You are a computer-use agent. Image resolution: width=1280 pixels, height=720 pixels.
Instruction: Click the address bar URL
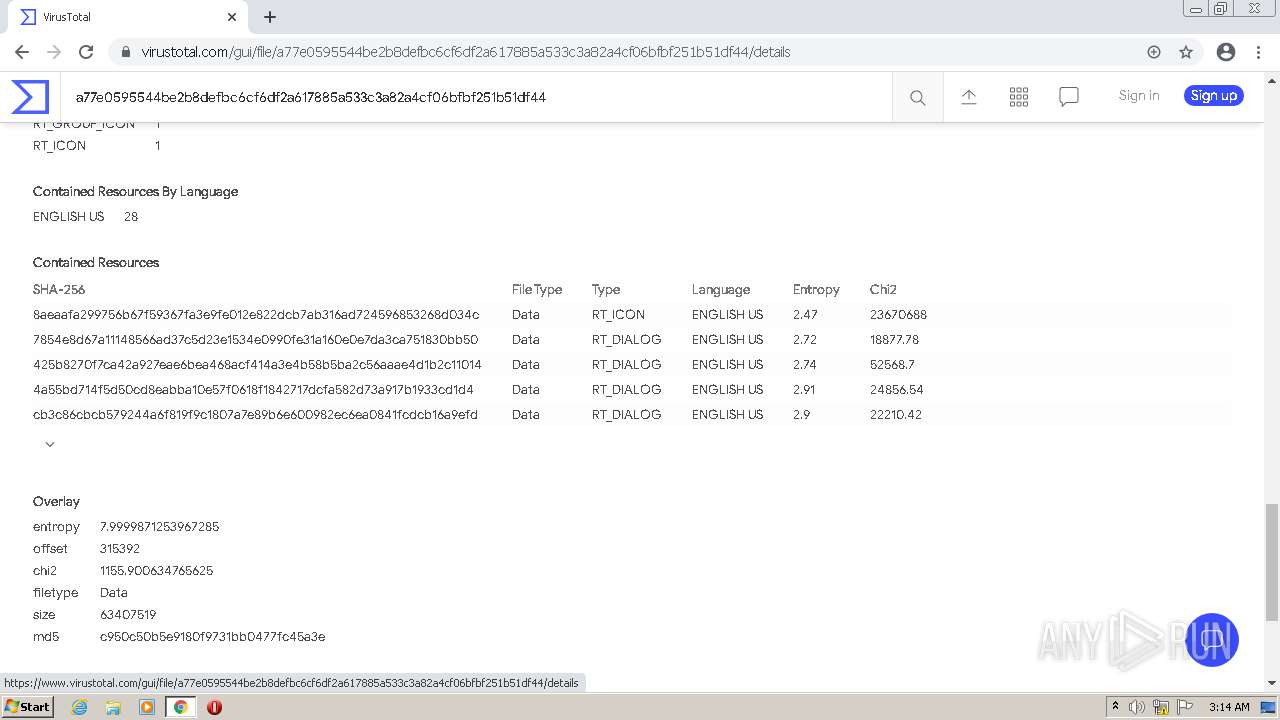pos(465,52)
